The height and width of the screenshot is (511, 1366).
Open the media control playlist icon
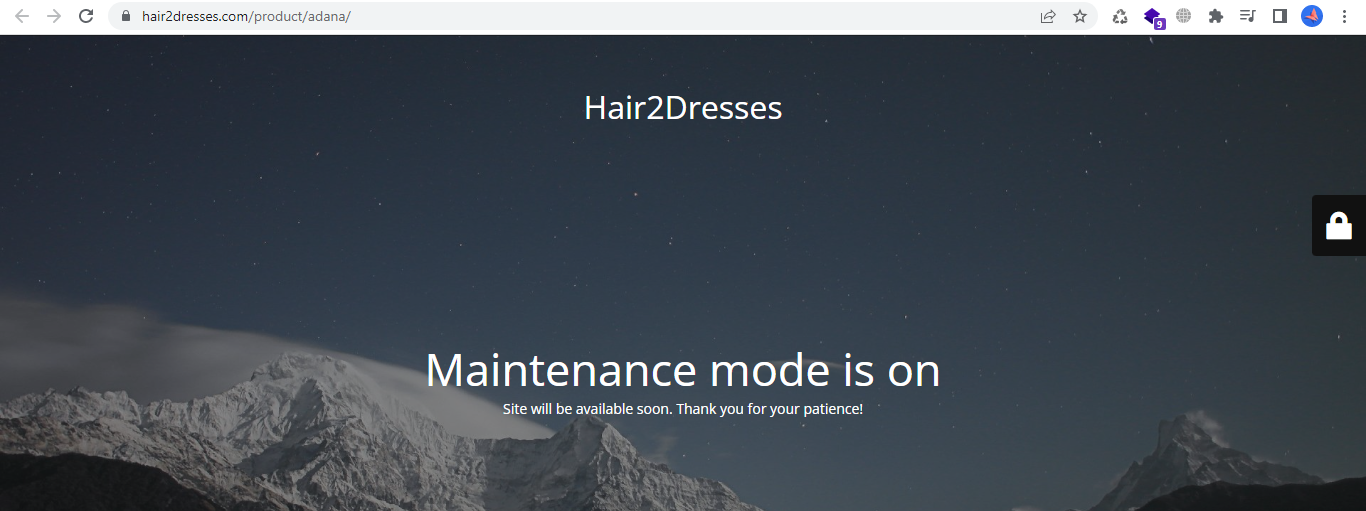[x=1247, y=16]
